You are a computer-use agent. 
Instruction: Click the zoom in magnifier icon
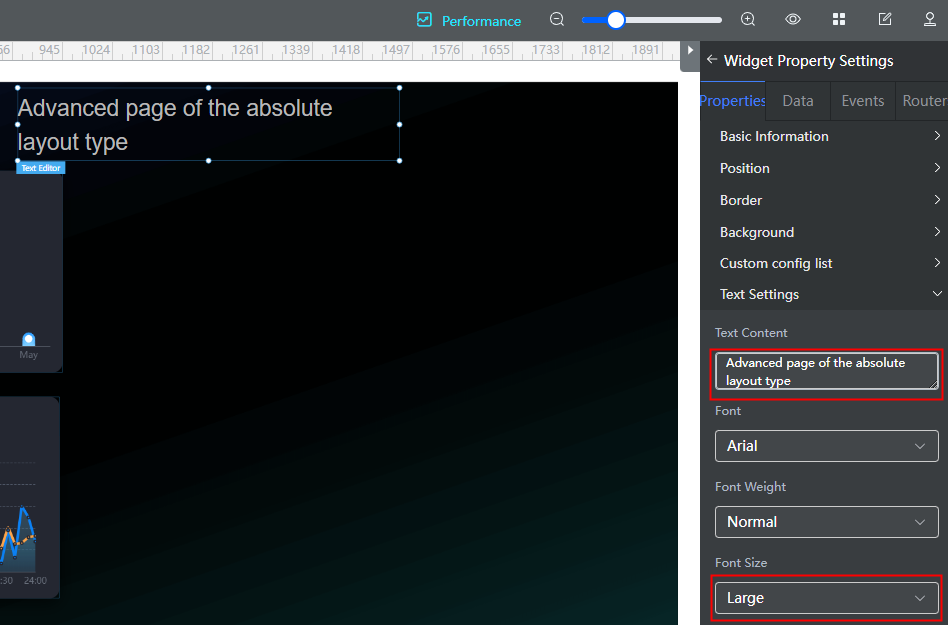coord(748,19)
